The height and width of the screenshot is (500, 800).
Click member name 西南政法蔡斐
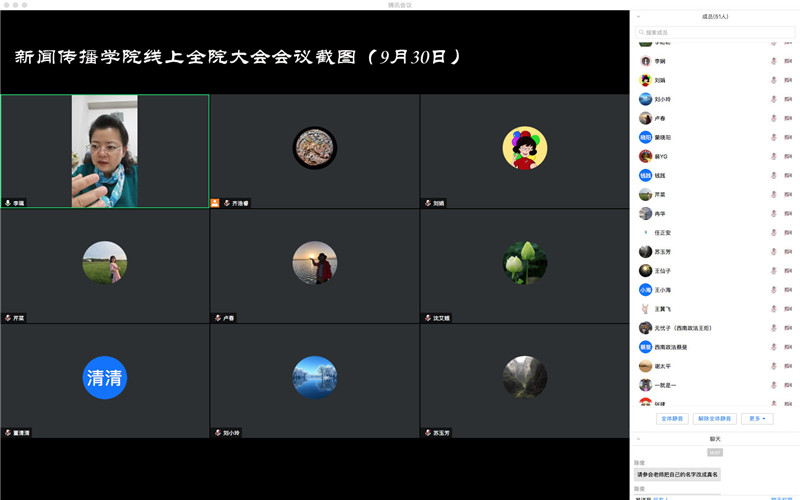click(x=670, y=347)
